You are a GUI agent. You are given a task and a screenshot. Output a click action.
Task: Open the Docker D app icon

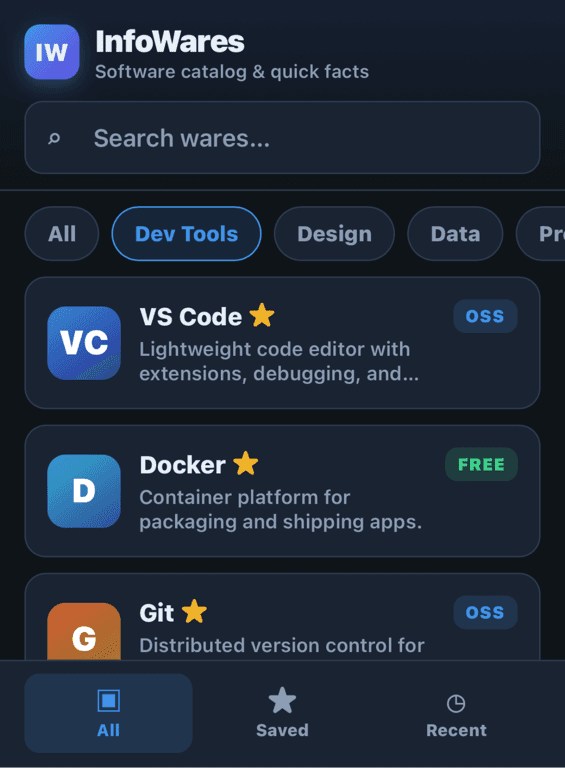tap(84, 491)
